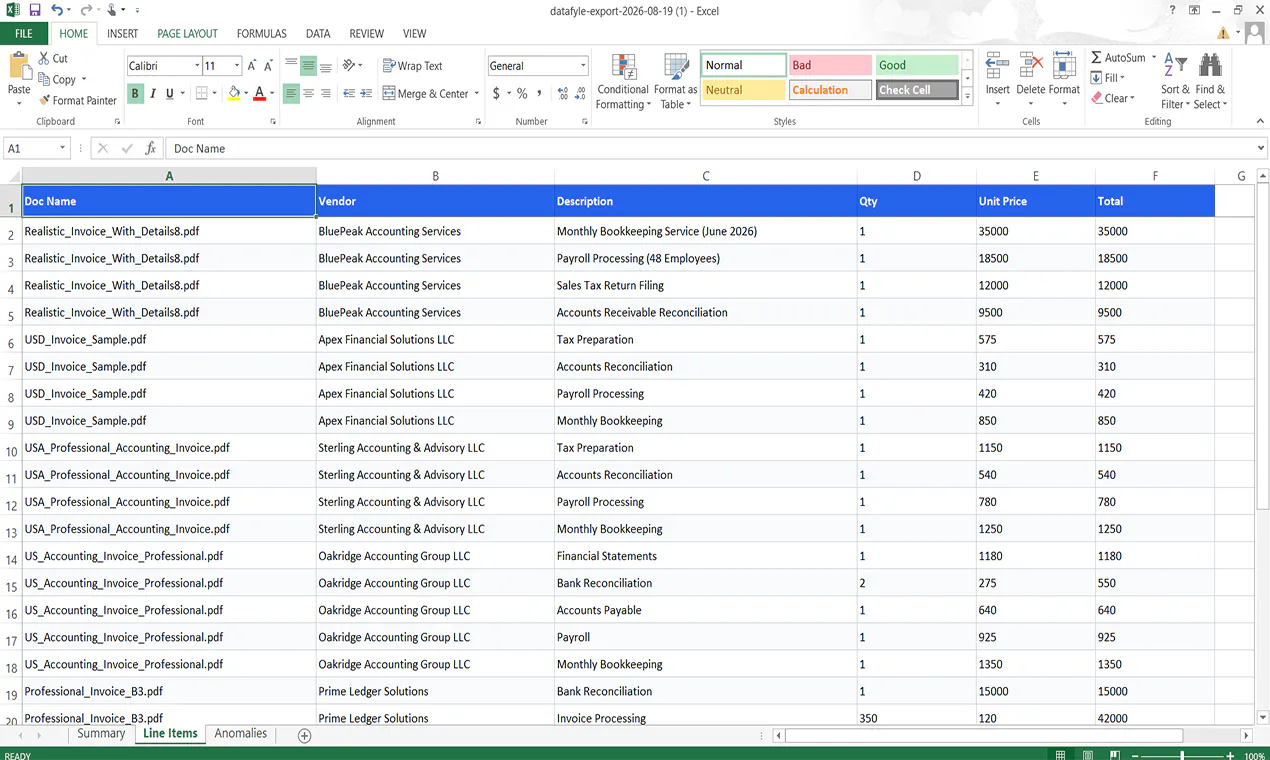Go to the Summary sheet tab
The image size is (1270, 760).
(x=101, y=734)
